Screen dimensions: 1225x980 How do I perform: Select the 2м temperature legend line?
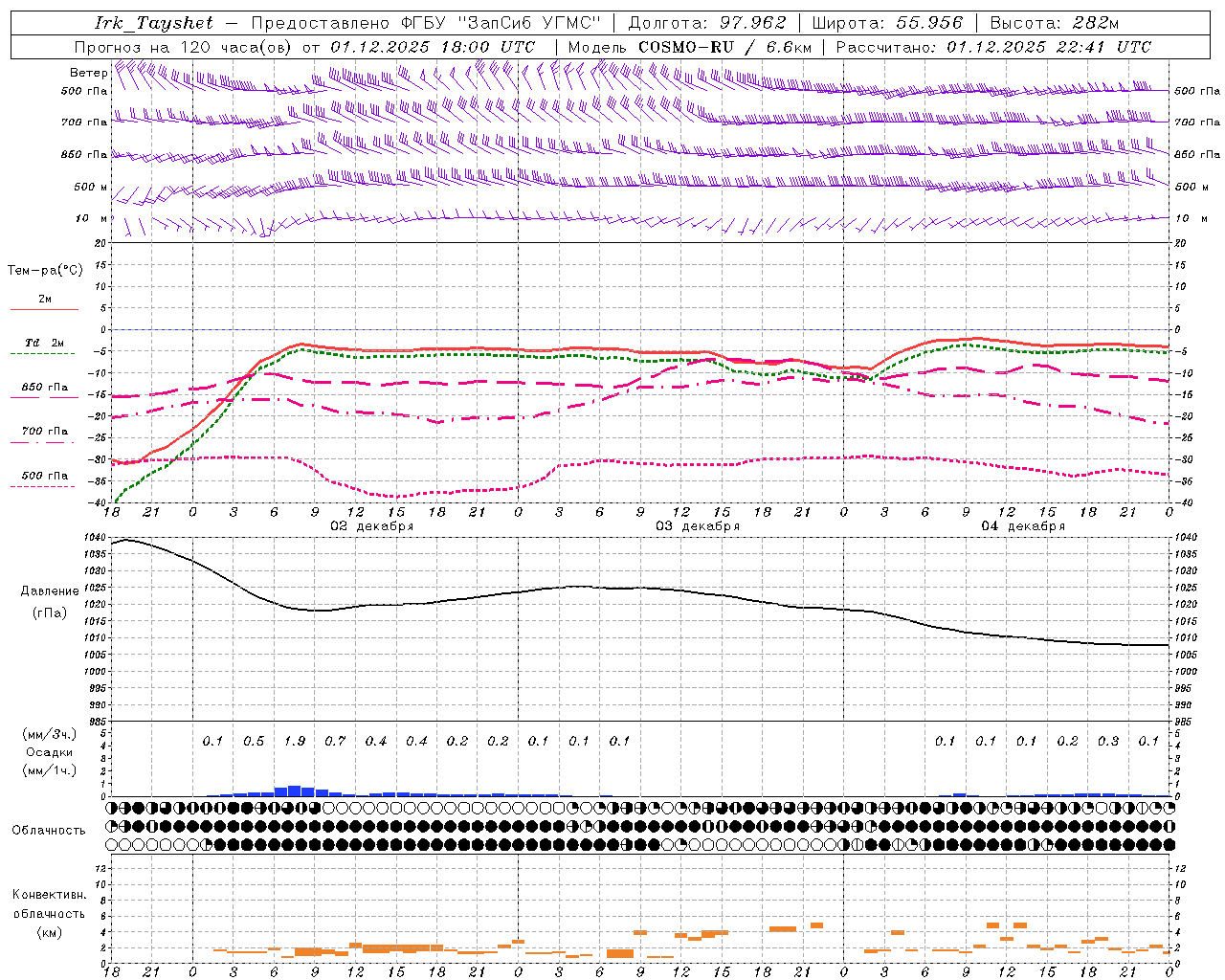coord(45,309)
